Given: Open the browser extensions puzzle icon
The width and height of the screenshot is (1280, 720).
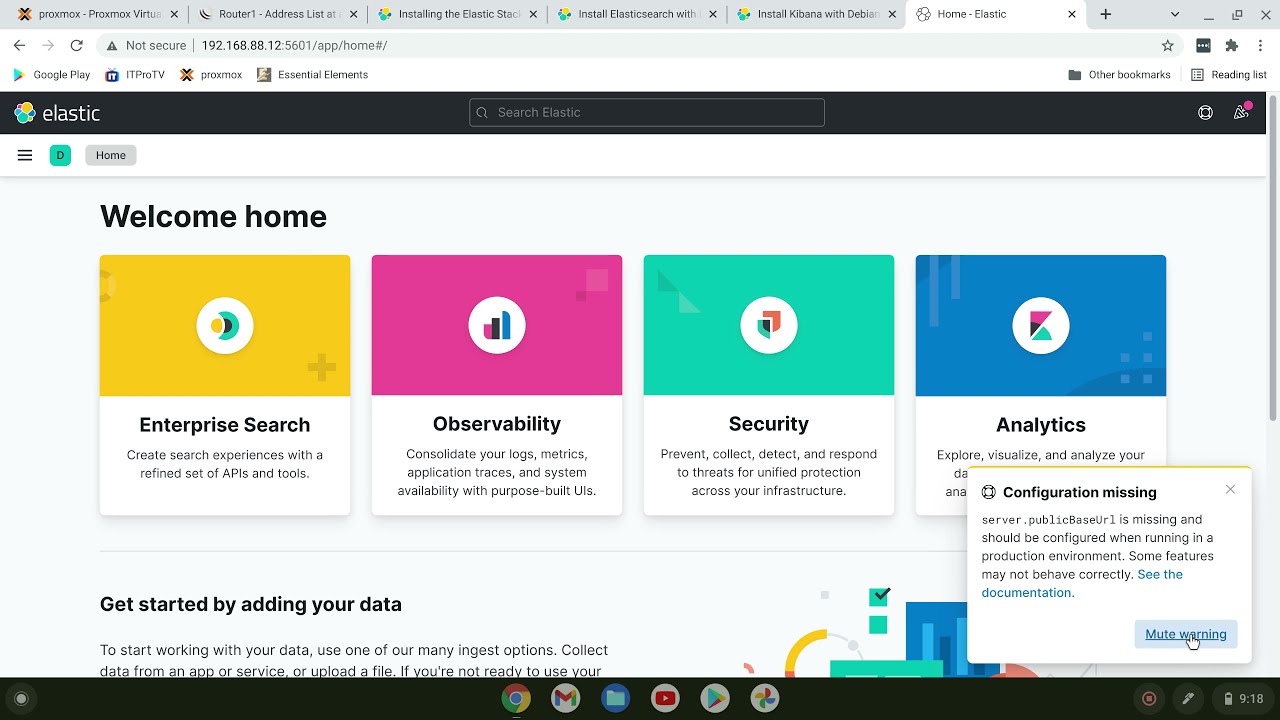Looking at the screenshot, I should [x=1232, y=45].
